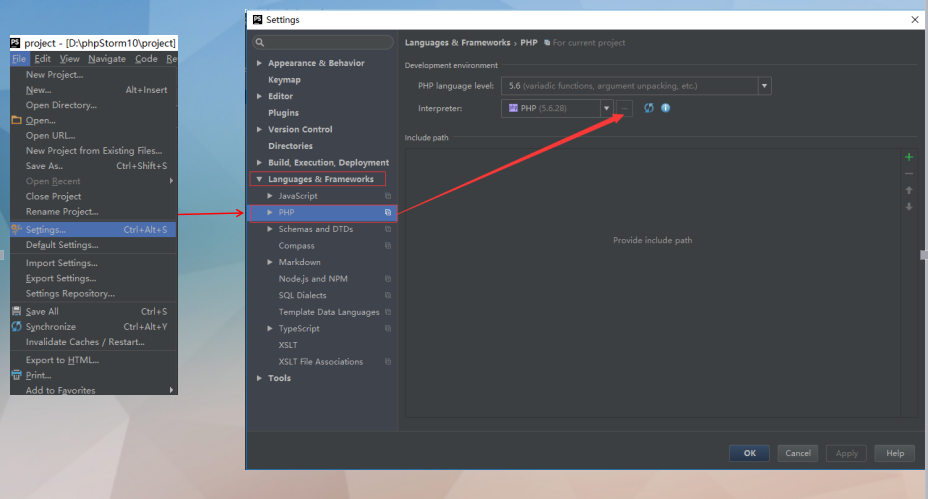The image size is (928, 499).
Task: Open the Code menu
Action: pos(146,59)
